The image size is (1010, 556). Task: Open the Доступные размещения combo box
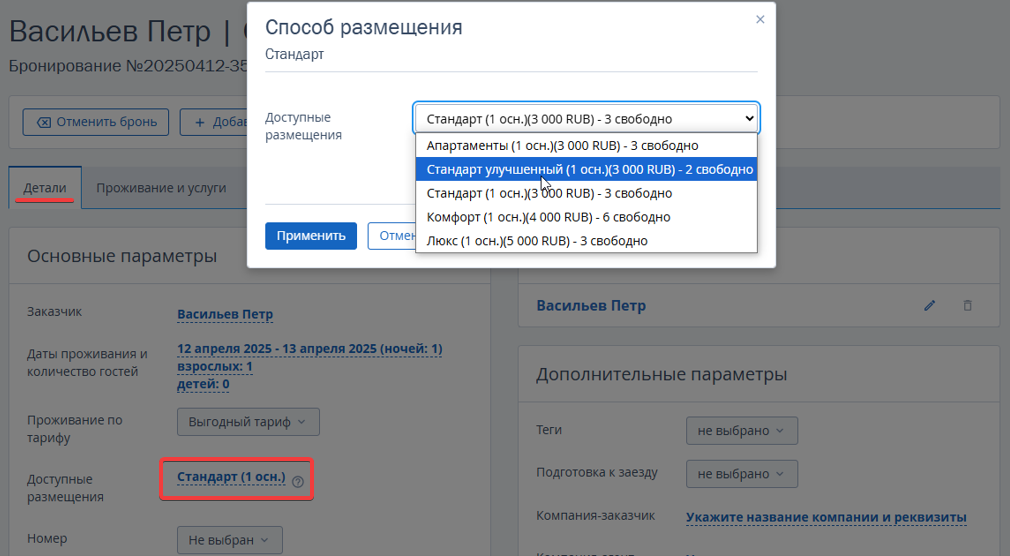586,119
